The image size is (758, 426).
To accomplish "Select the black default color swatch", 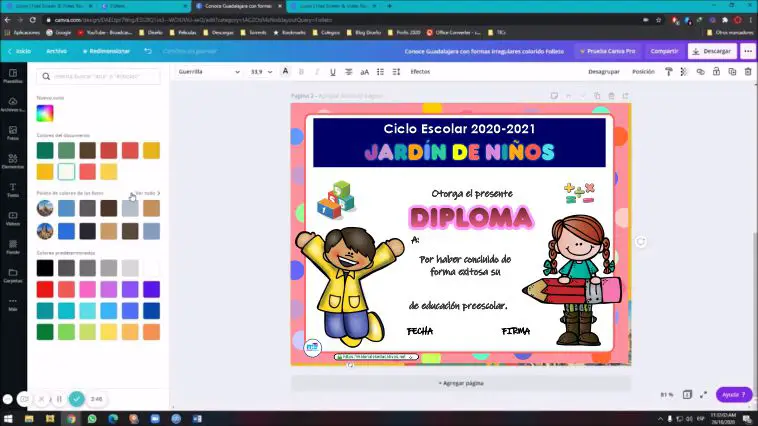I will [x=45, y=267].
